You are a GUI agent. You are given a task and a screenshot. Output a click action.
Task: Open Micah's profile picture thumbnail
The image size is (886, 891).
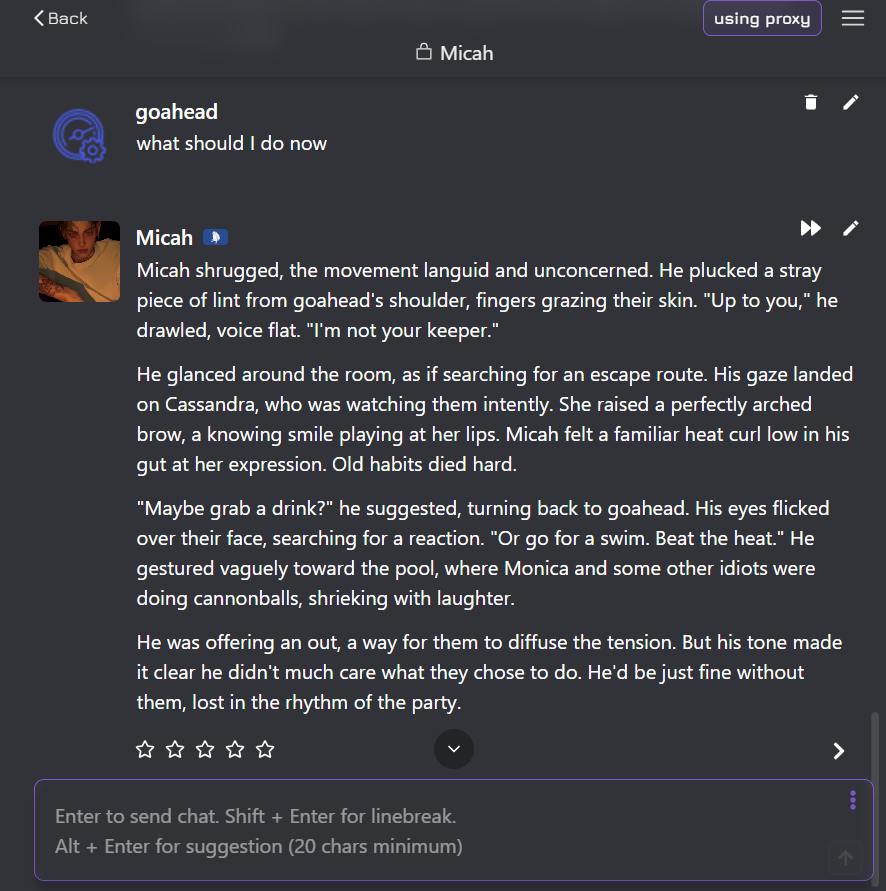79,261
